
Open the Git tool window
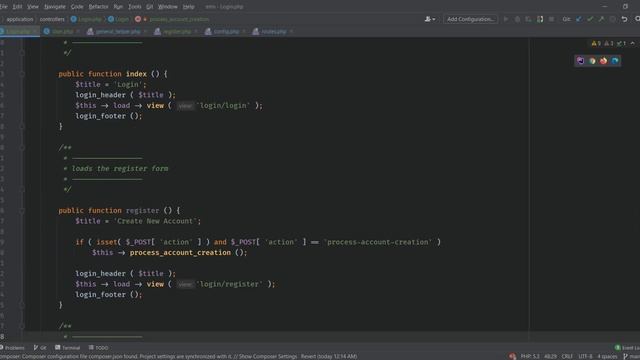[40, 348]
